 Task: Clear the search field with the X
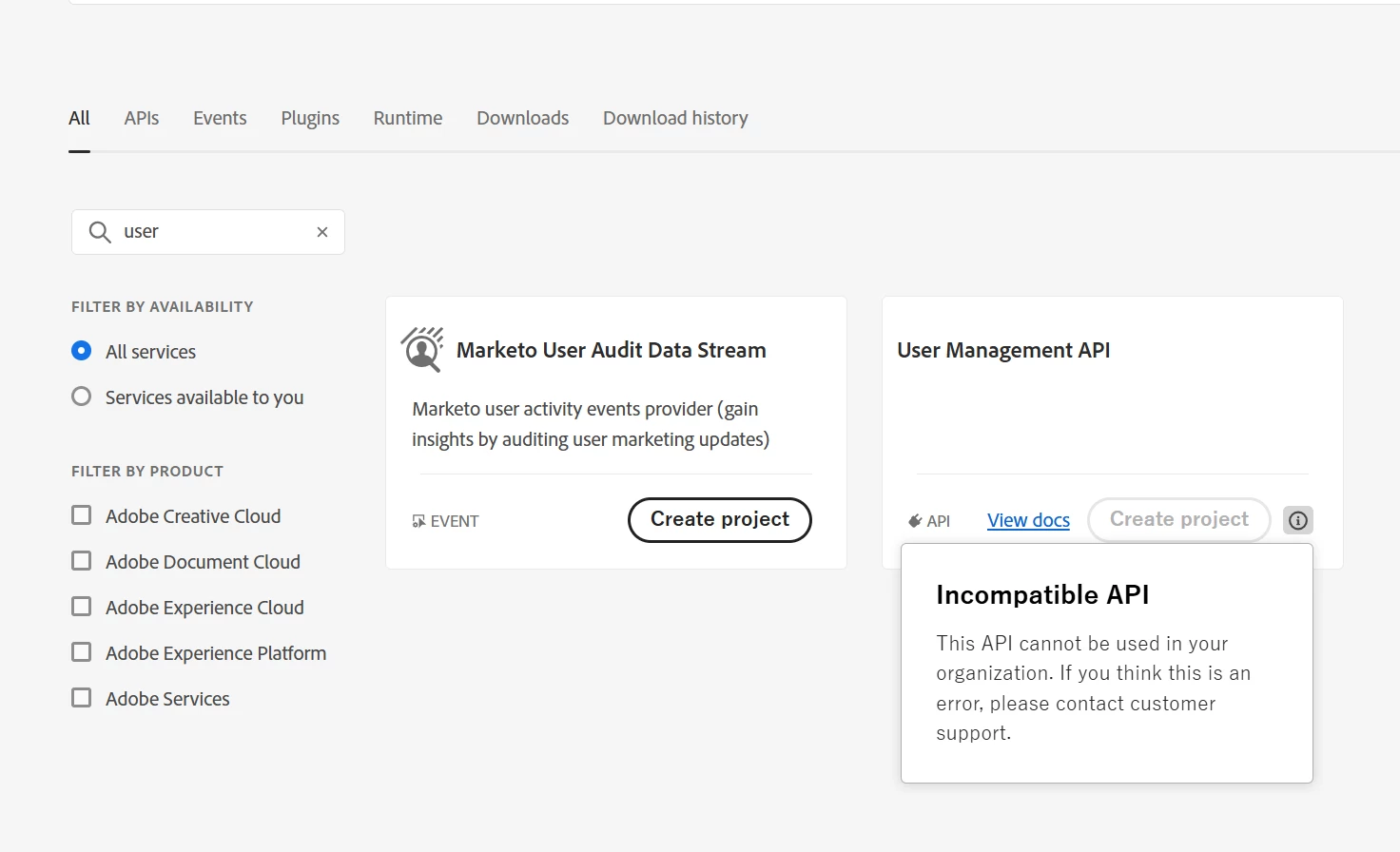[x=322, y=232]
